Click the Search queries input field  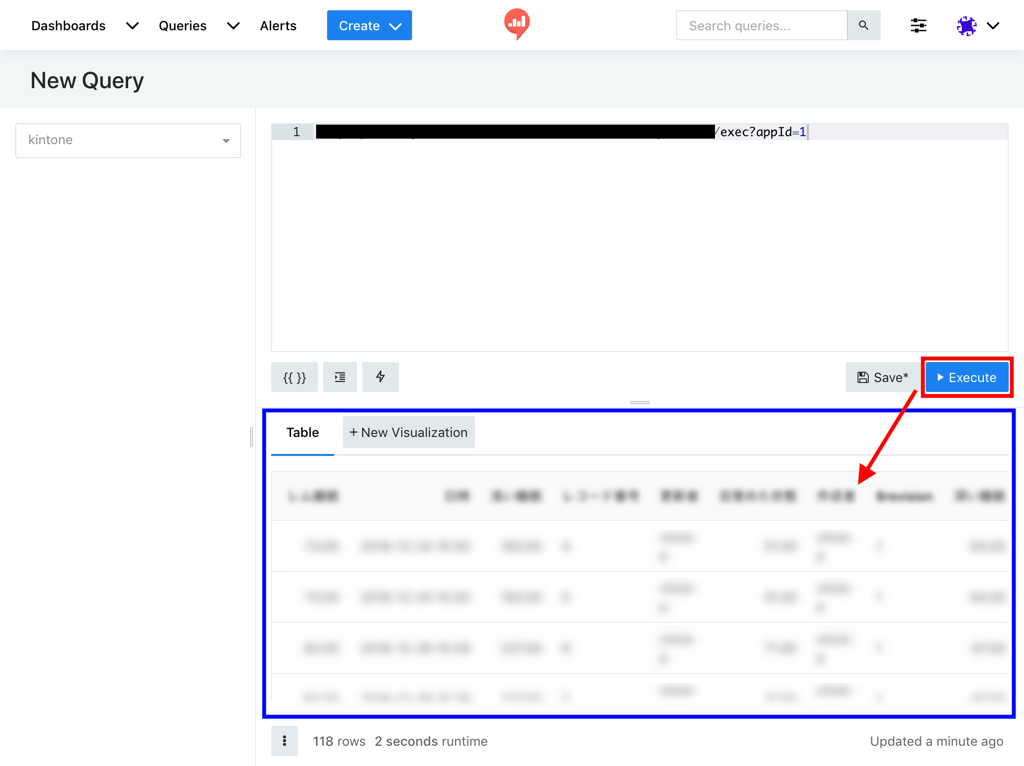click(761, 26)
